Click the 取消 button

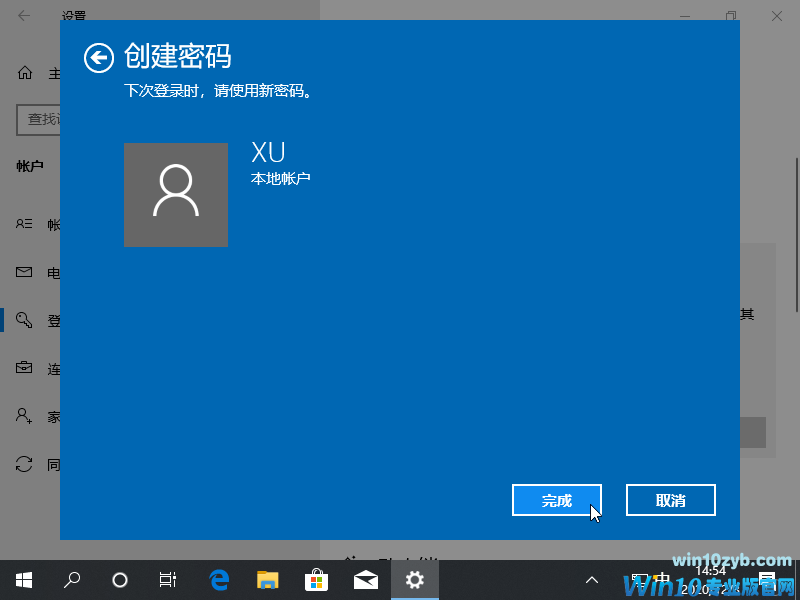[671, 500]
